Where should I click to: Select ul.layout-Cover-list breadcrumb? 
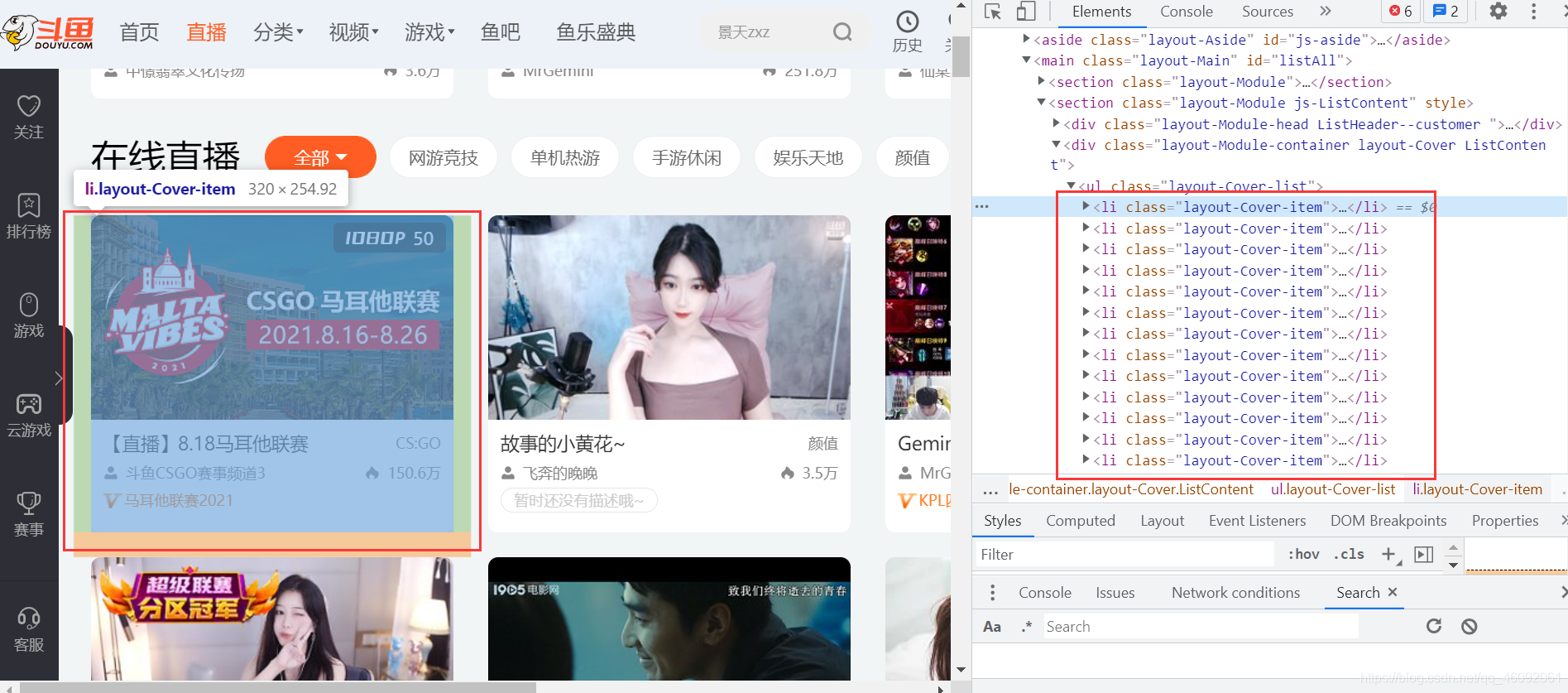click(1333, 489)
